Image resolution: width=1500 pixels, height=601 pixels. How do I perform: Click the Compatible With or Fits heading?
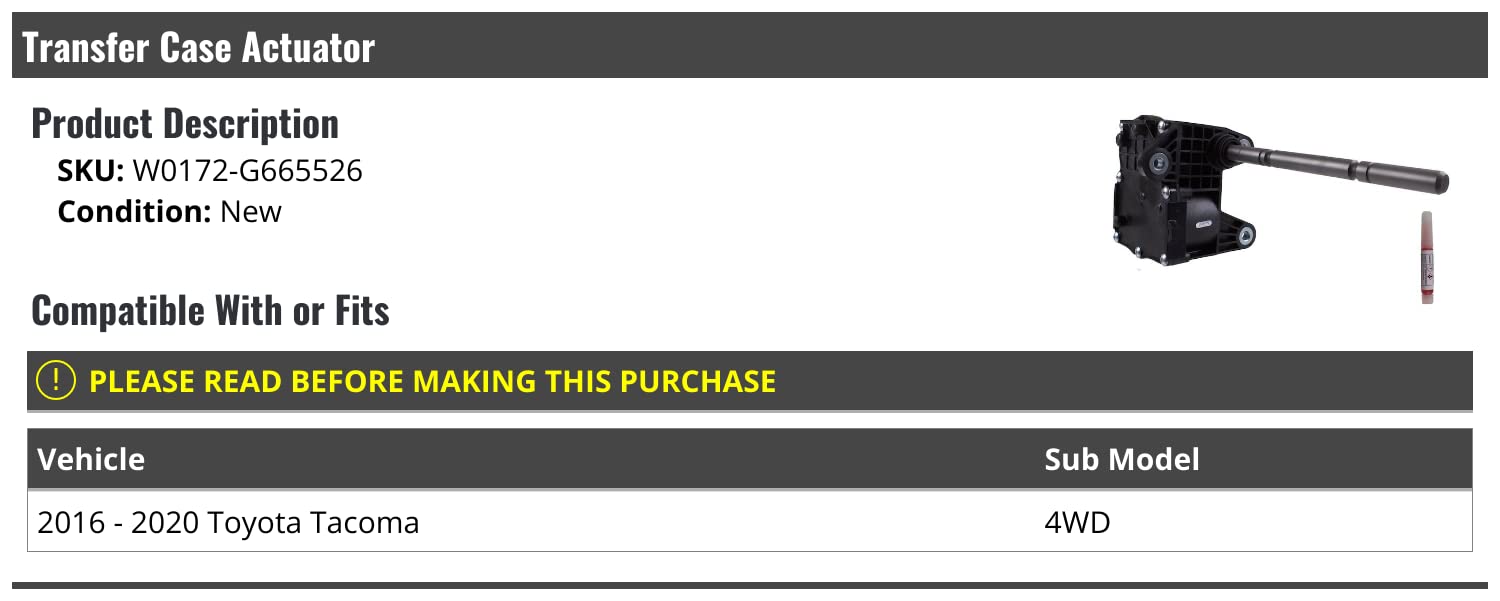(x=210, y=311)
